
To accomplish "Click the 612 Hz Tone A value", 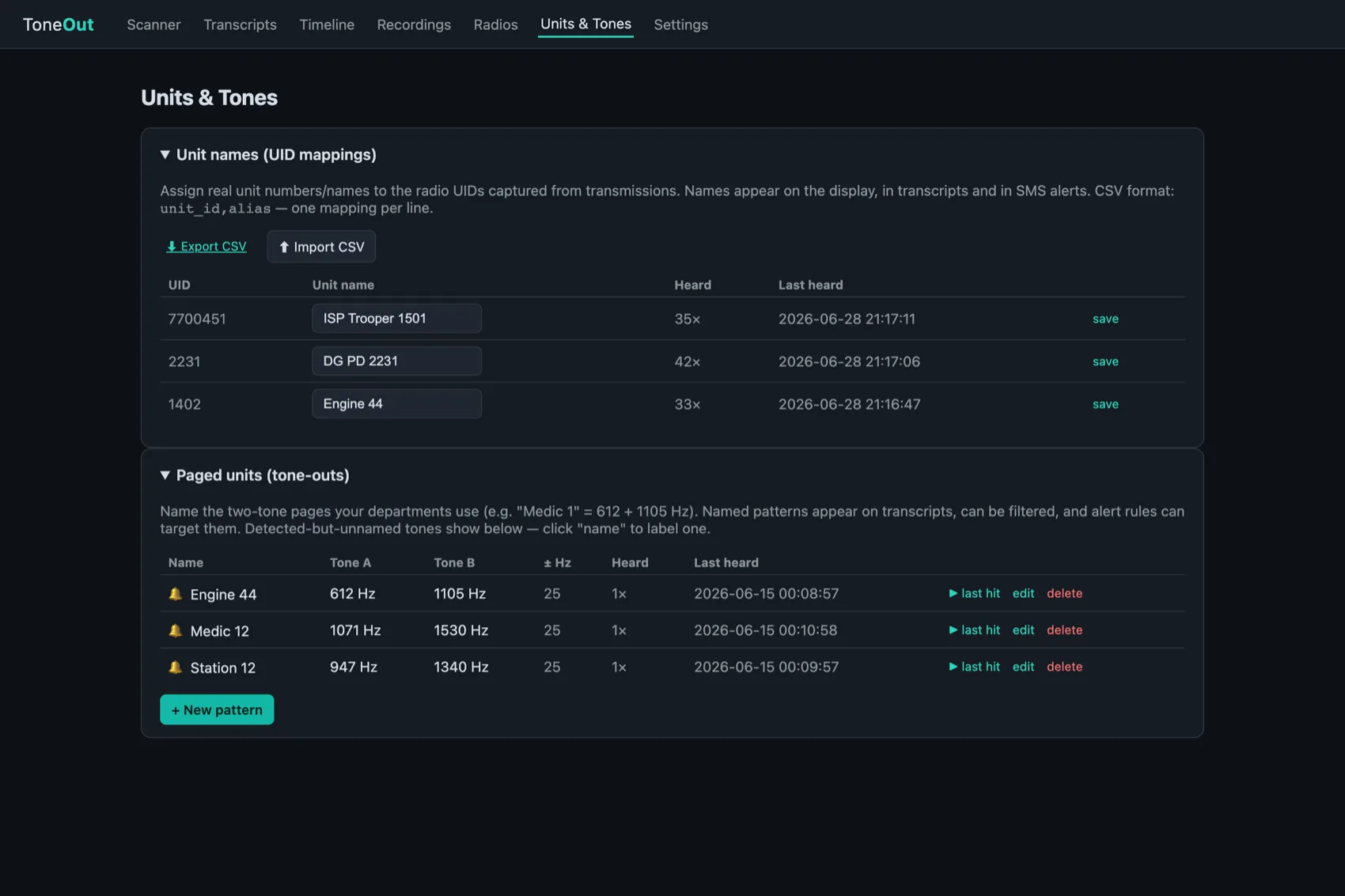I will click(x=352, y=593).
